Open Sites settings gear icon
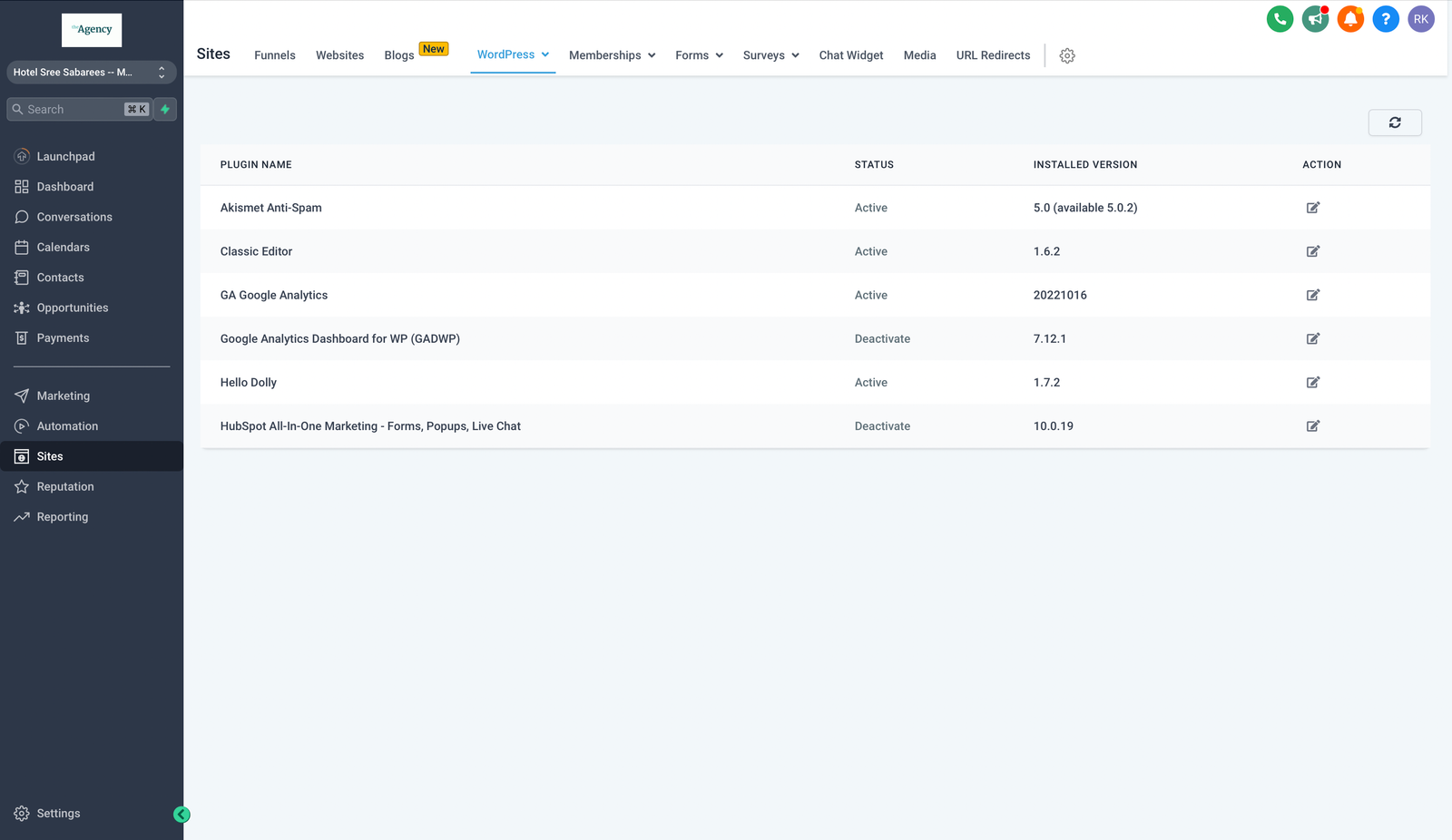Image resolution: width=1452 pixels, height=840 pixels. point(1067,56)
